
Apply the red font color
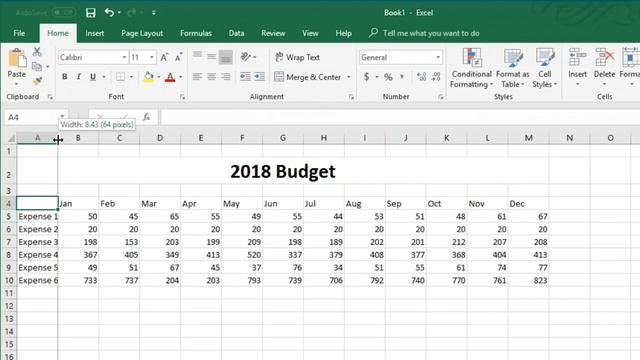click(170, 77)
